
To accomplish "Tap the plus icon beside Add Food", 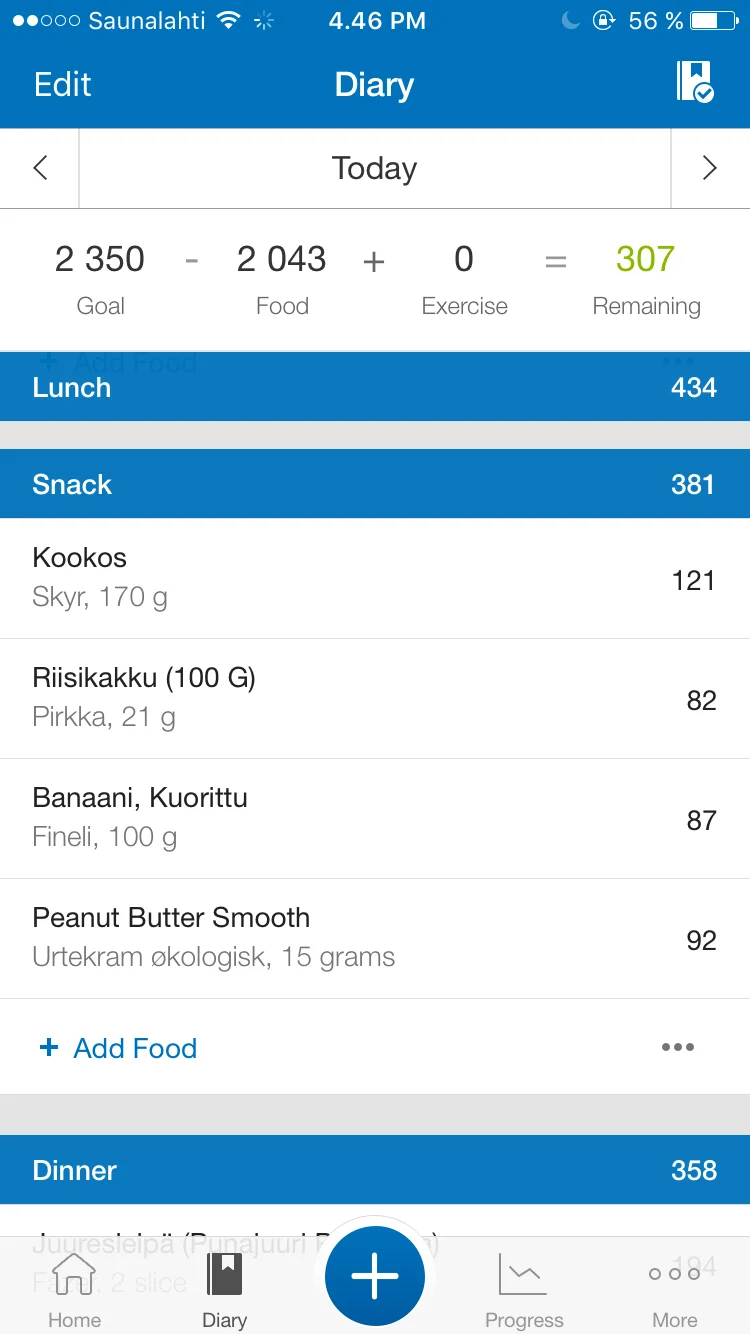I will (x=48, y=1047).
